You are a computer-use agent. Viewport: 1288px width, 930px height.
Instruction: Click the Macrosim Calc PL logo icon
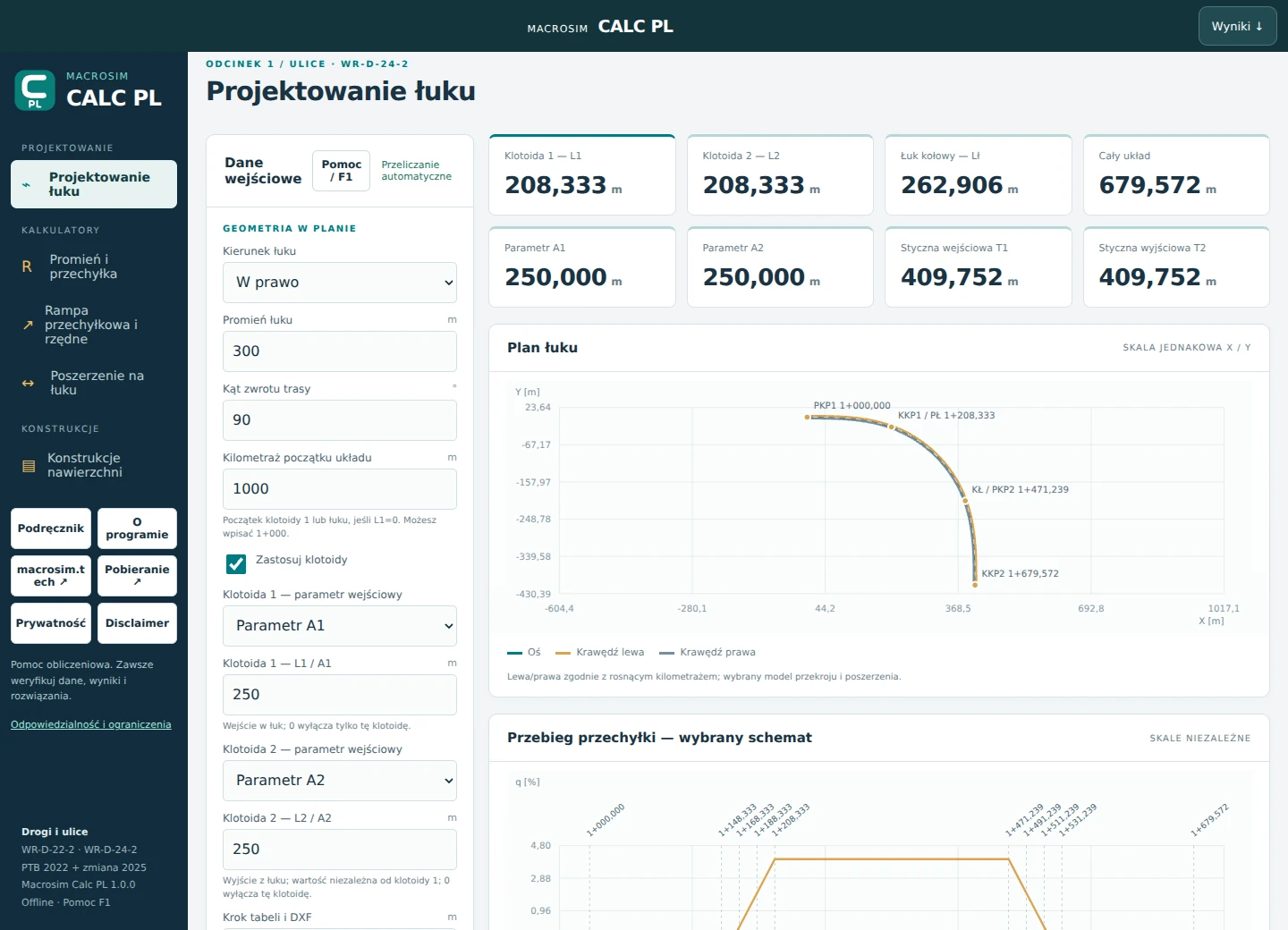click(35, 90)
